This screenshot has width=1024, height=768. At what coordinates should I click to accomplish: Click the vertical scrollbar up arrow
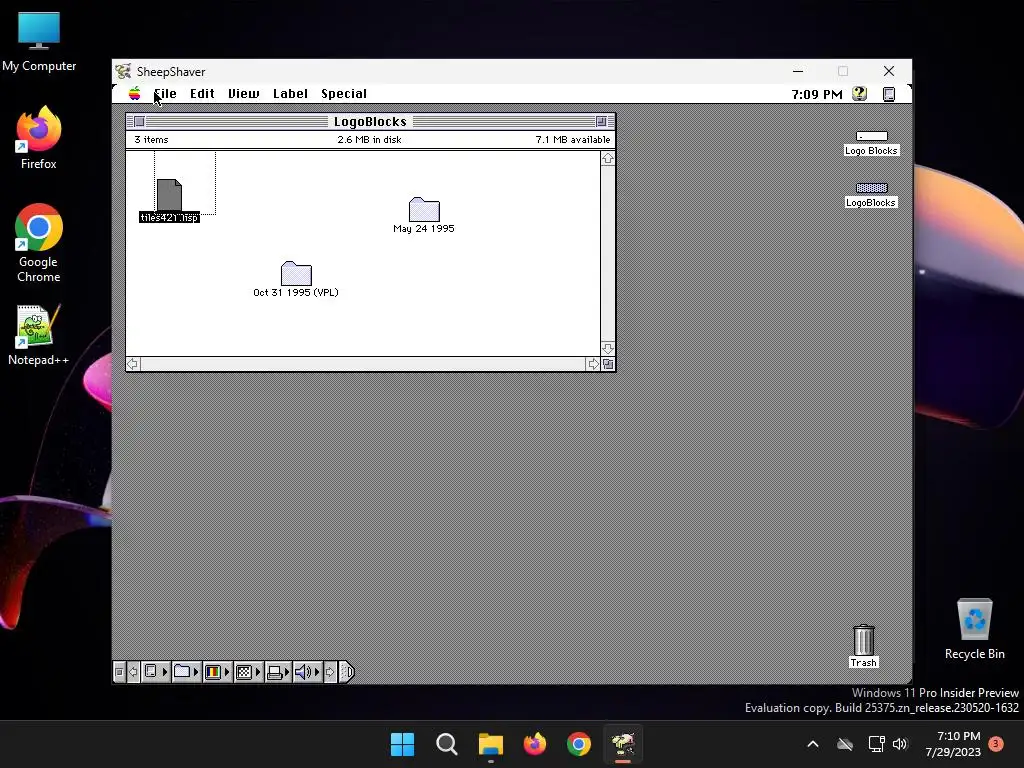tap(608, 159)
